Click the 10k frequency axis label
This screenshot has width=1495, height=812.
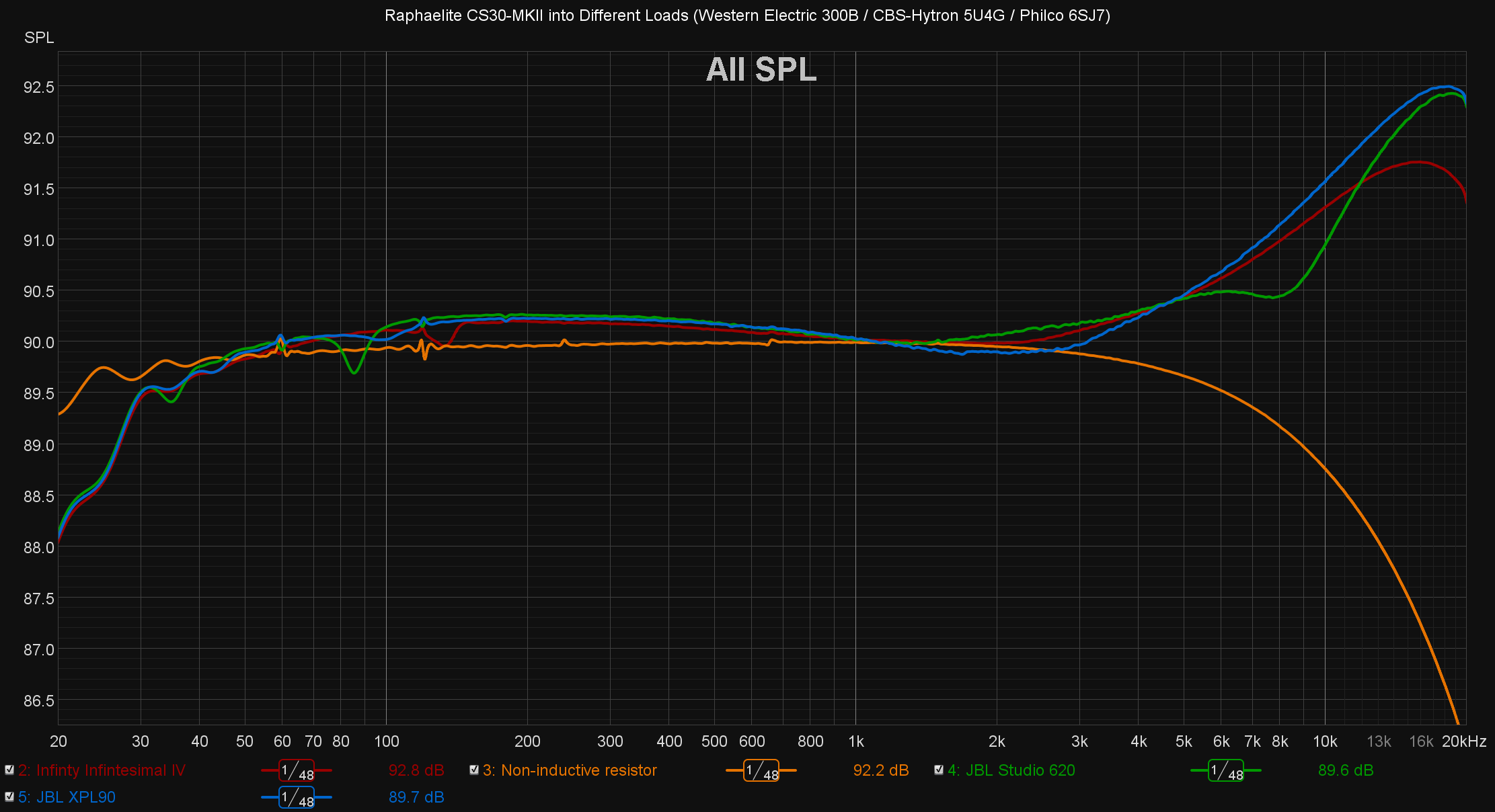[1326, 741]
